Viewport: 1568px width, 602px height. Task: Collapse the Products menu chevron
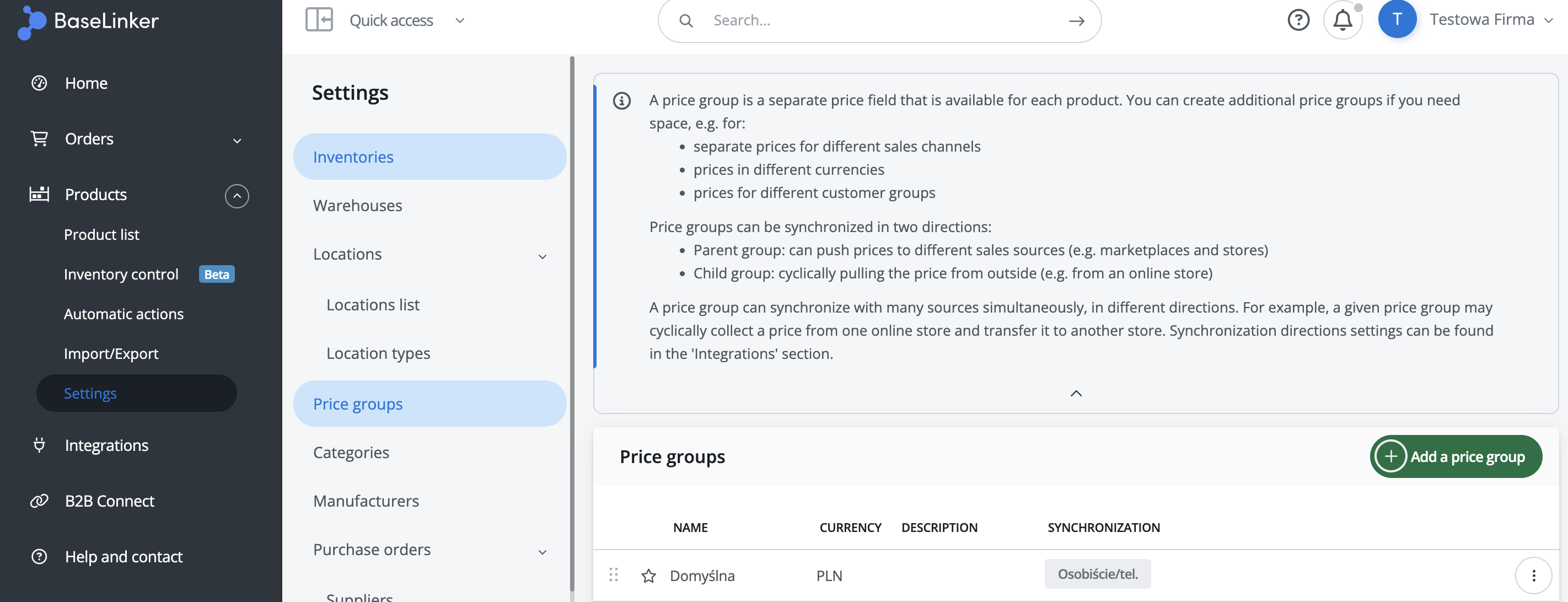tap(237, 196)
